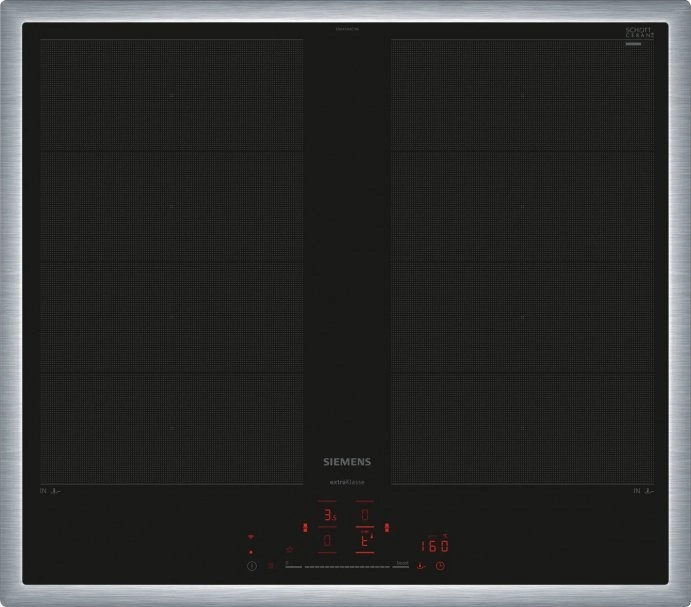Image resolution: width=691 pixels, height=607 pixels.
Task: Touch the right flex cooking zone surface
Action: (523, 262)
